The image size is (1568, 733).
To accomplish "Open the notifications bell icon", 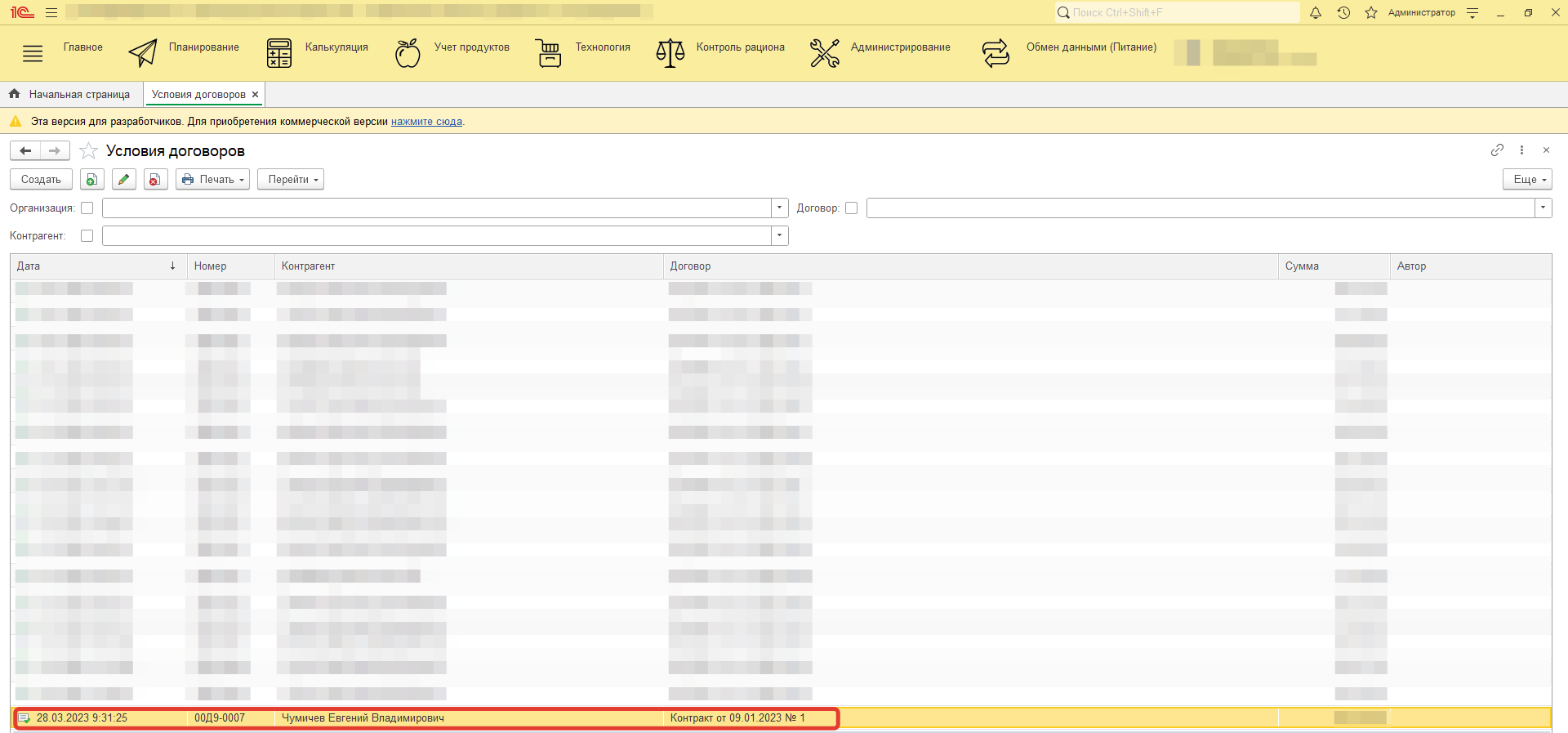I will click(x=1316, y=13).
